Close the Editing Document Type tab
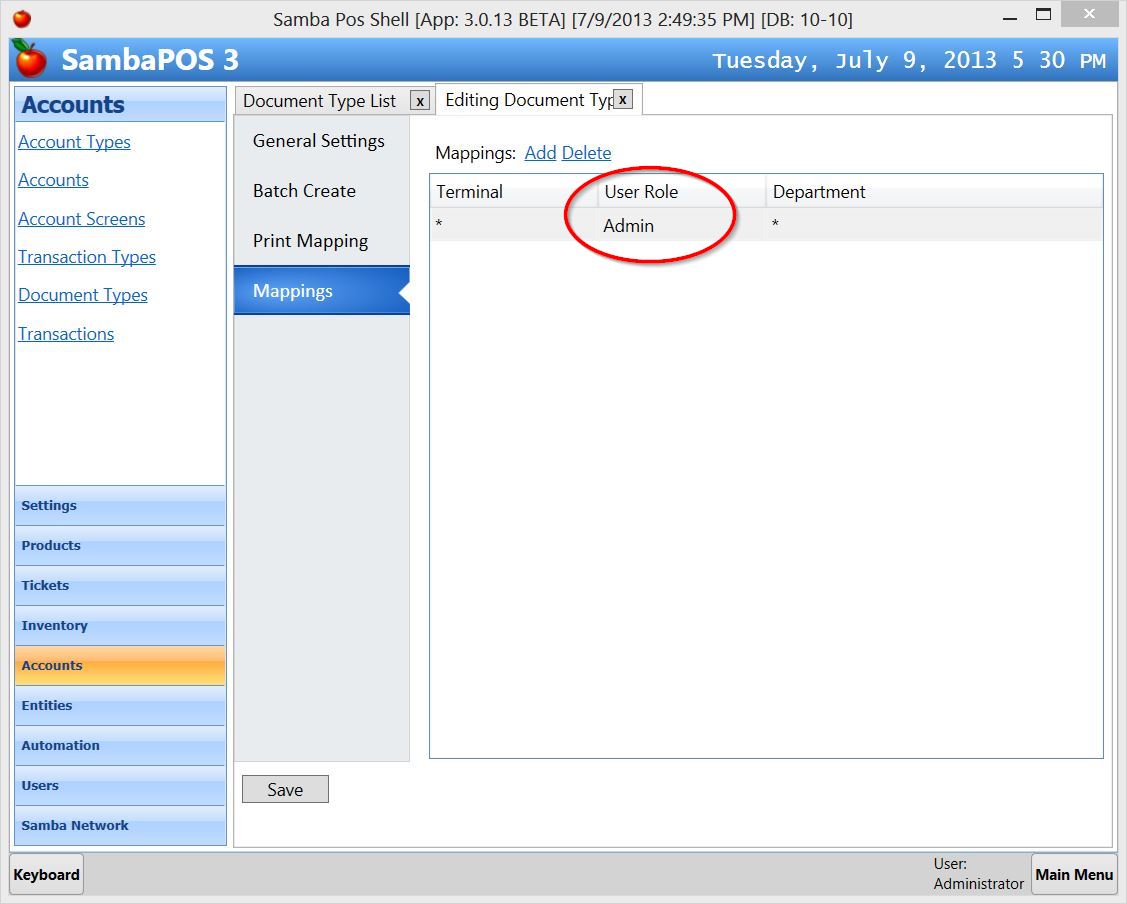Image resolution: width=1127 pixels, height=904 pixels. pos(622,100)
